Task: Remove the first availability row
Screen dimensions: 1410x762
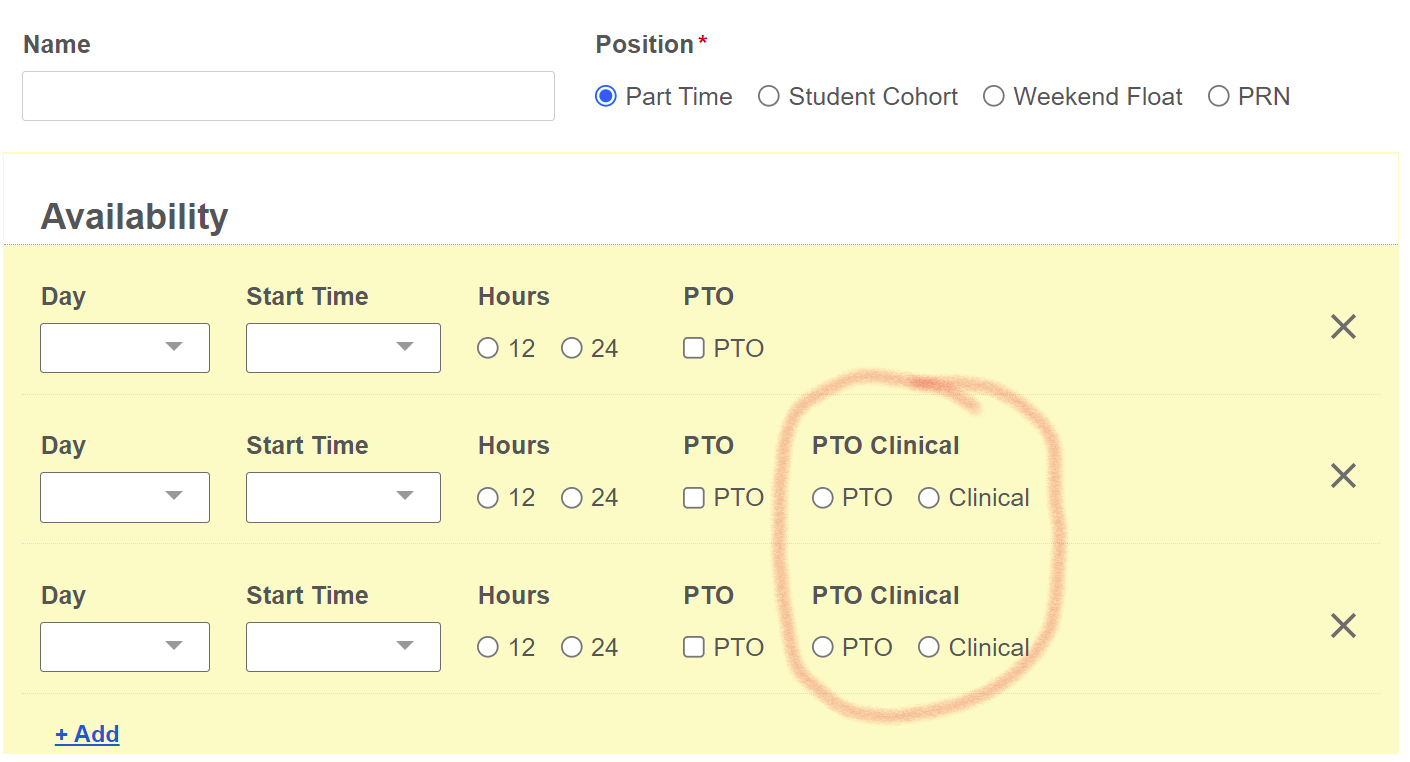Action: point(1343,327)
